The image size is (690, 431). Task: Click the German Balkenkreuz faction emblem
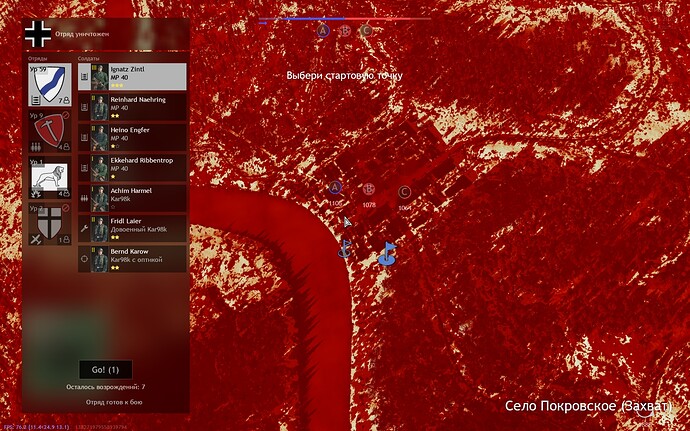[38, 34]
